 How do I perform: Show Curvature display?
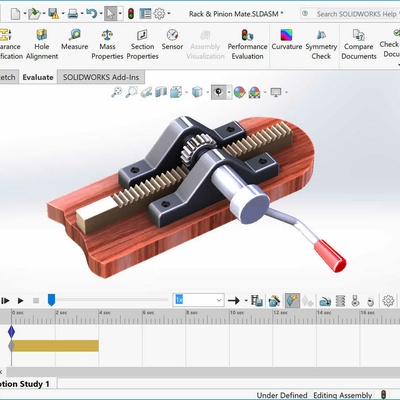coord(287,40)
